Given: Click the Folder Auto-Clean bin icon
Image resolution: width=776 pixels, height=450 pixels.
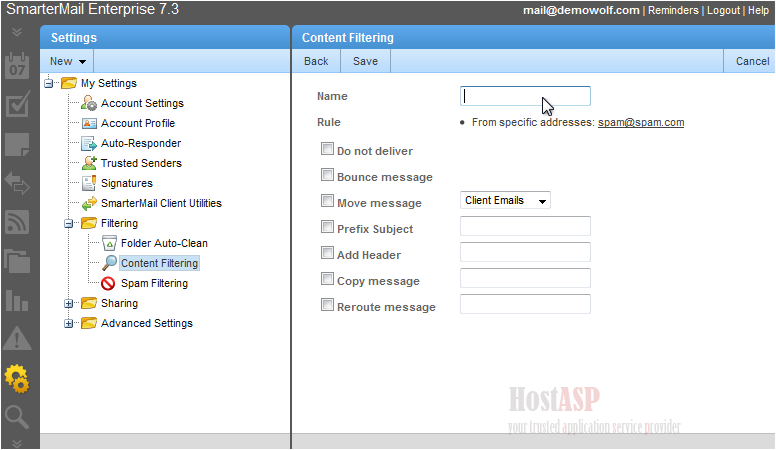Looking at the screenshot, I should tap(109, 243).
